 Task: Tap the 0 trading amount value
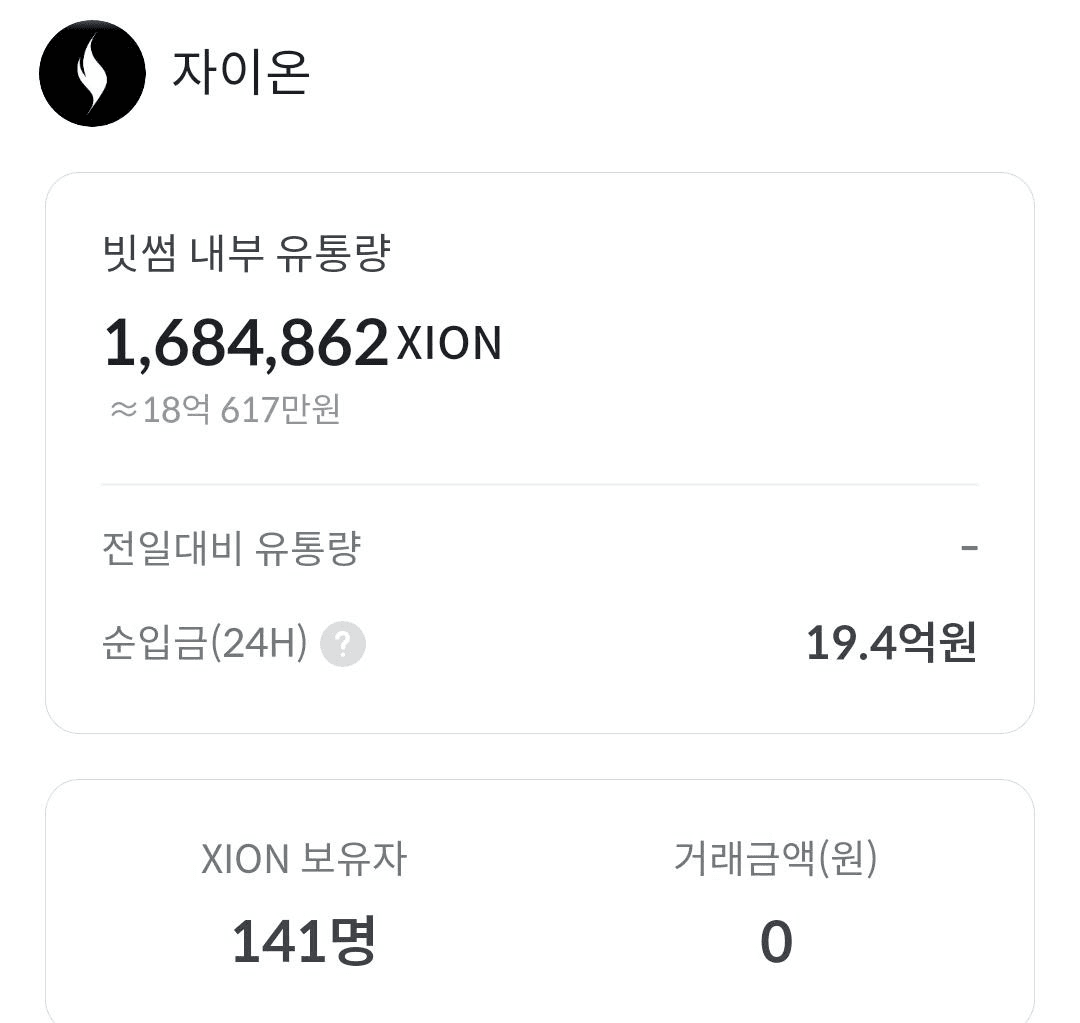click(x=776, y=942)
